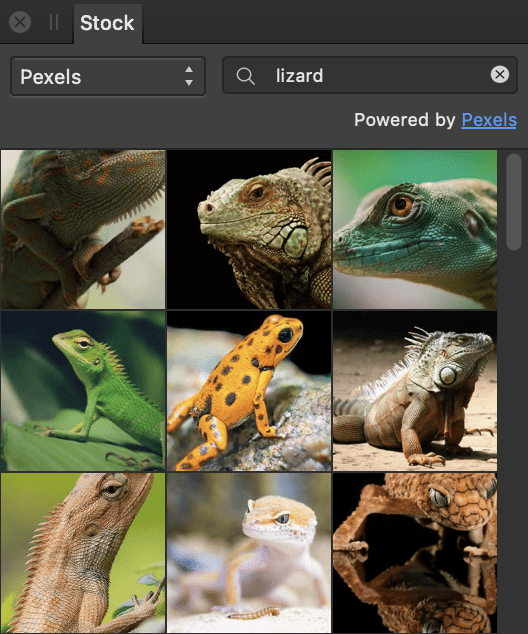This screenshot has height=634, width=528.
Task: Pick the bright green lizard on leaf
Action: [x=83, y=391]
